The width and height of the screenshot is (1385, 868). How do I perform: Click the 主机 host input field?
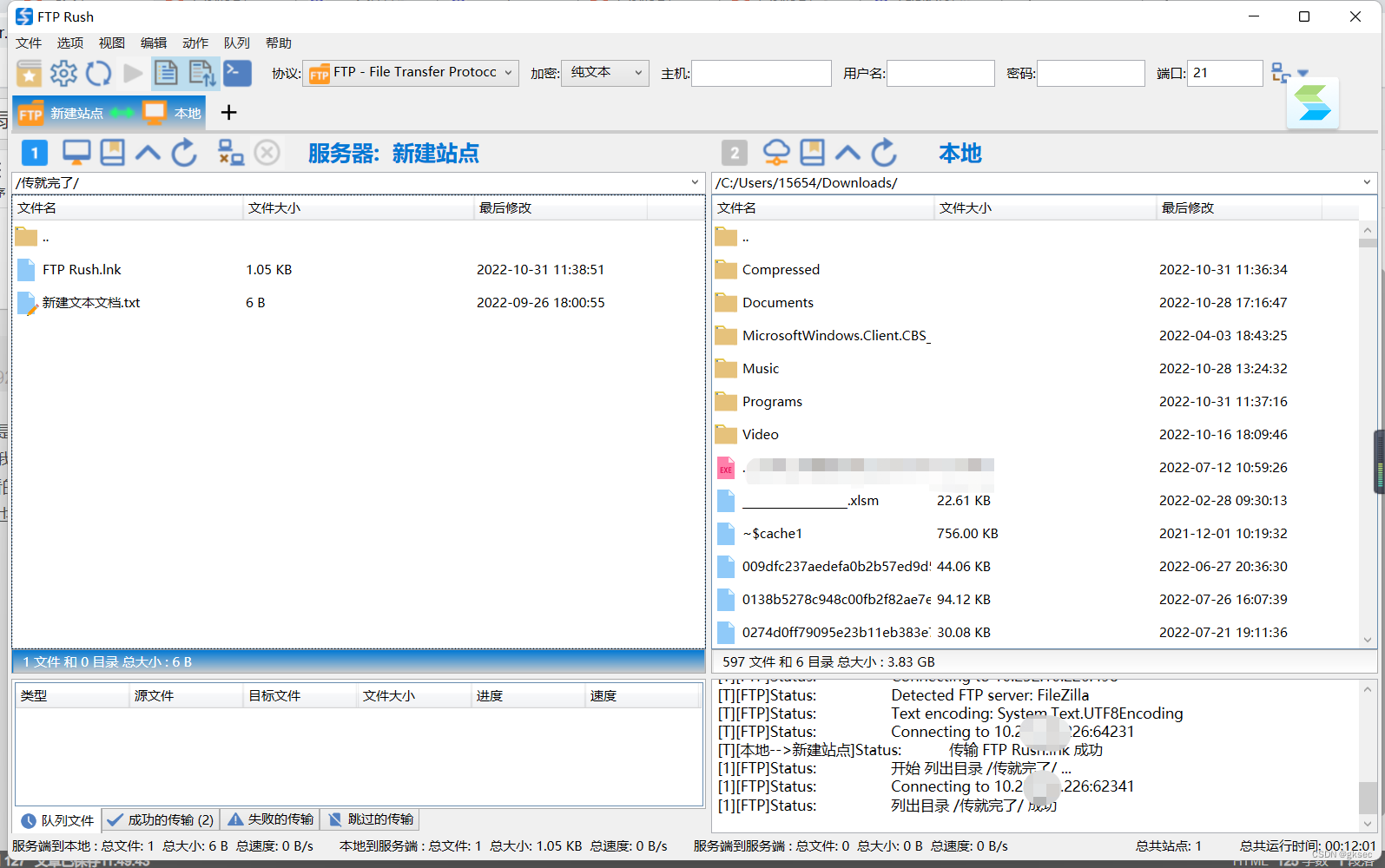[x=762, y=73]
